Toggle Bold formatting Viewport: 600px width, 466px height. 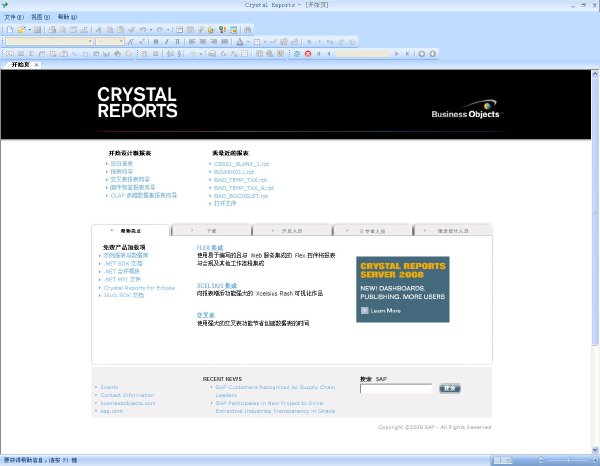(x=156, y=41)
